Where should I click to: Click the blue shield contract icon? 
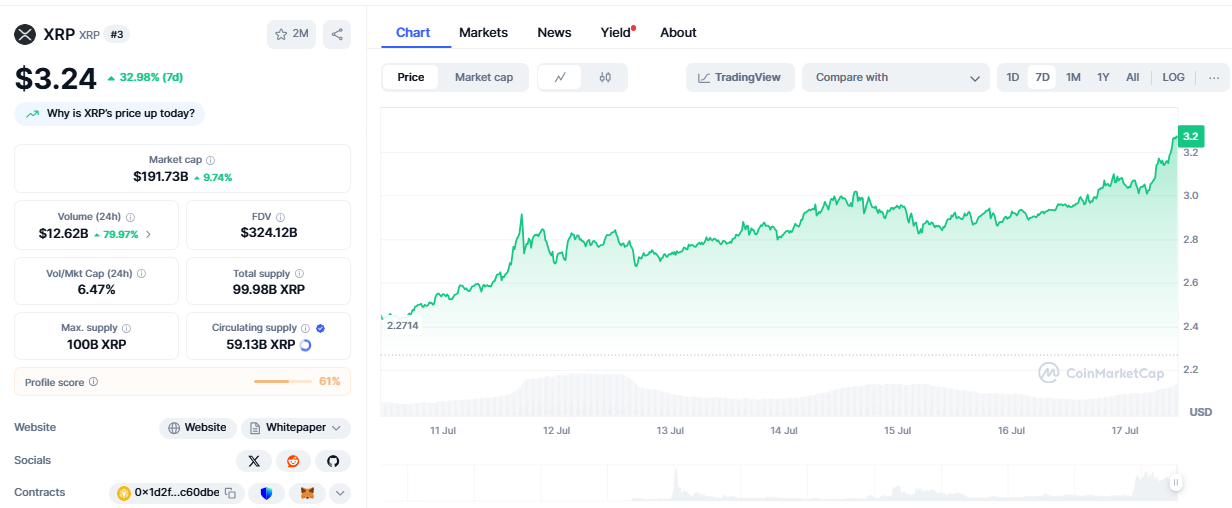click(266, 493)
